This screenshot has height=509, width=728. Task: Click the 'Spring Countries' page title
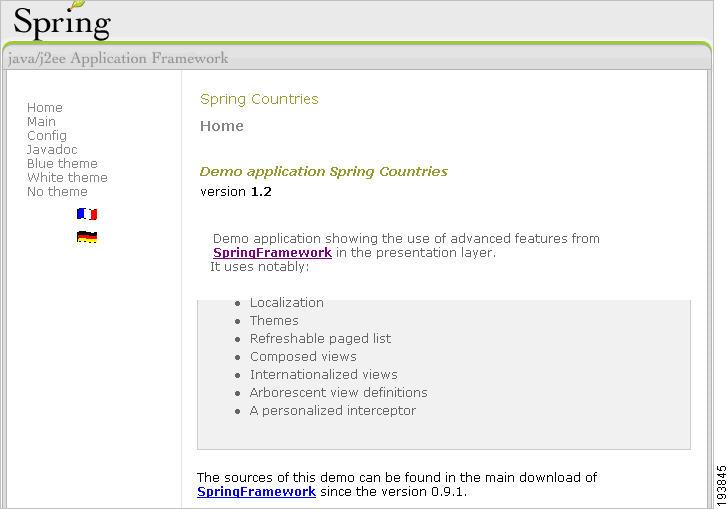point(259,99)
